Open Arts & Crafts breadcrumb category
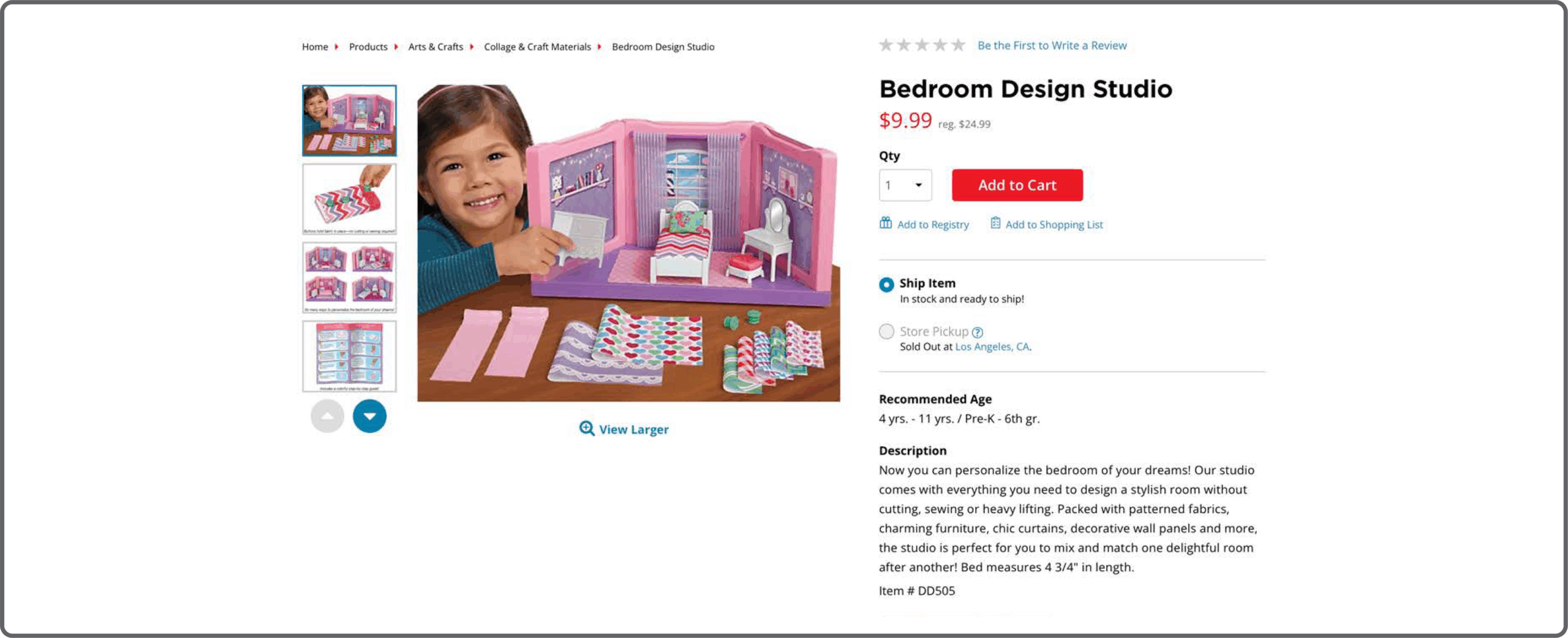The width and height of the screenshot is (1568, 638). (435, 47)
